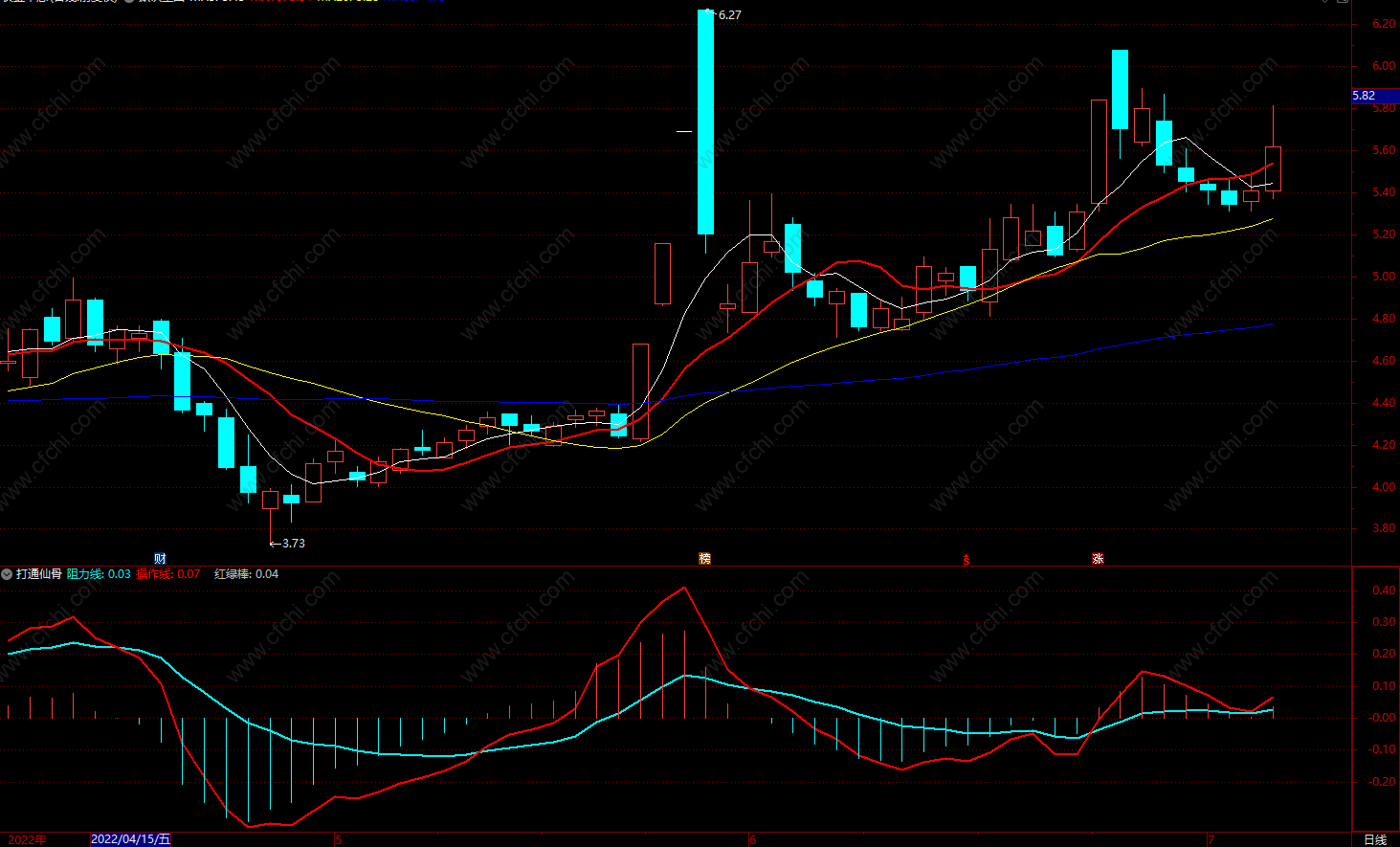Select the 操作线: 0.07 indicator value
The height and width of the screenshot is (847, 1400).
(168, 574)
